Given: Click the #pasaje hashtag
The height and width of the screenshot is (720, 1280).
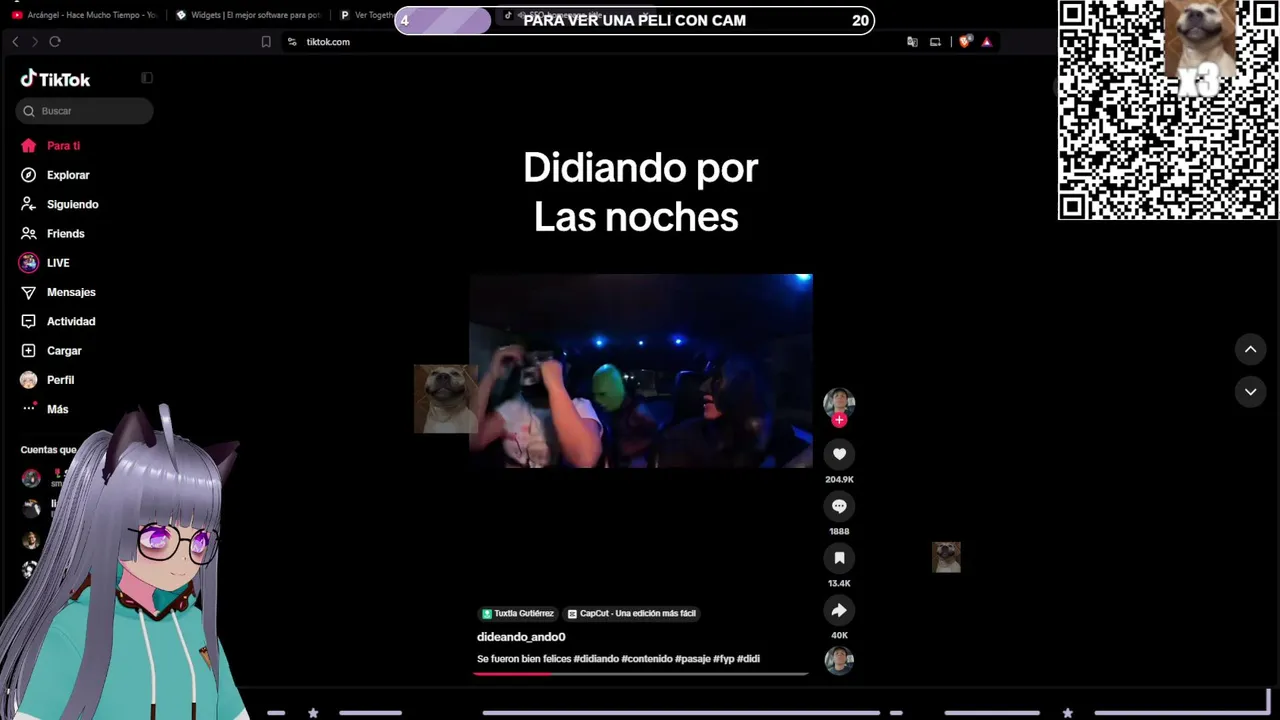Looking at the screenshot, I should [693, 659].
